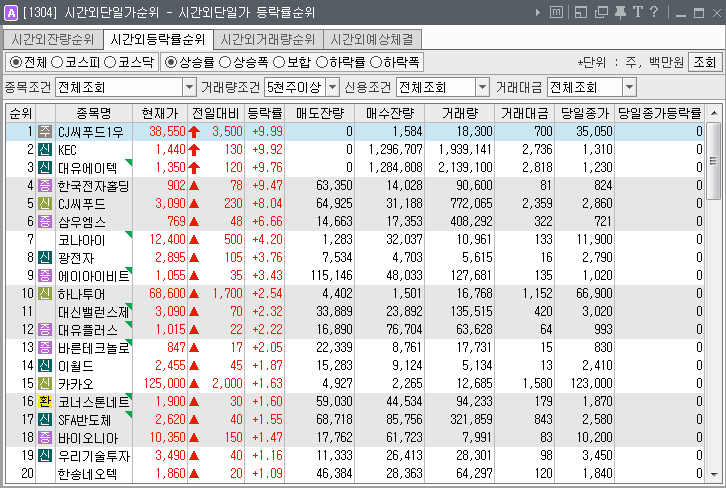Select the 상승률 radio button
The width and height of the screenshot is (726, 488).
pos(171,62)
